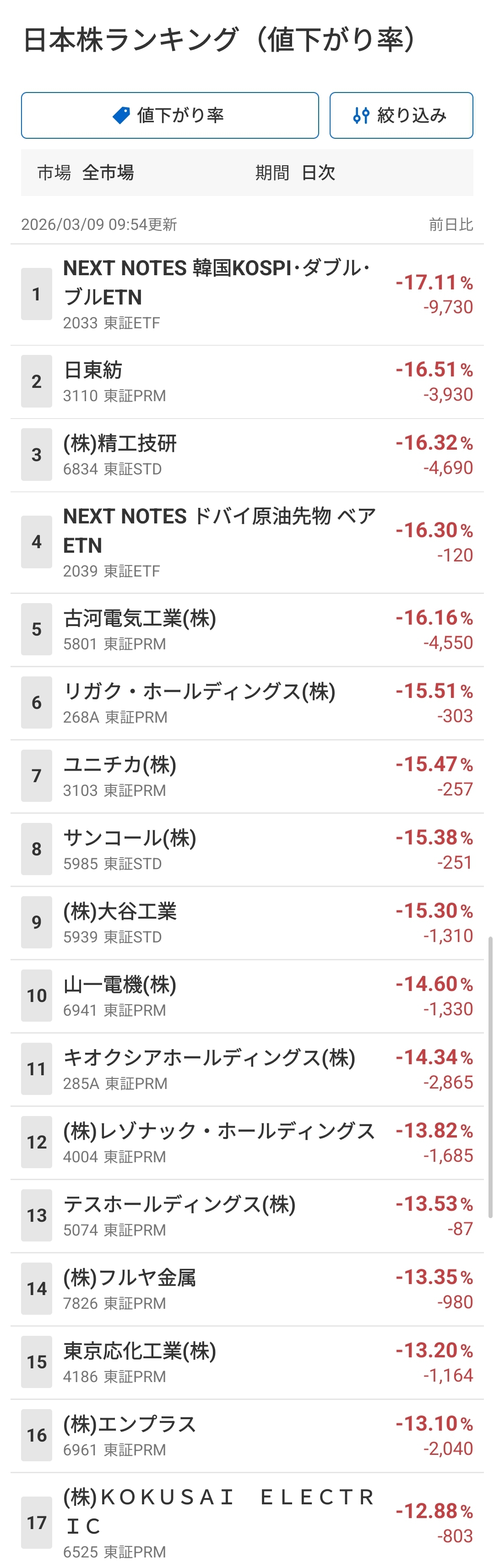Open キオクシアホールディングス(株) stock page
494x1568 pixels.
[209, 1058]
